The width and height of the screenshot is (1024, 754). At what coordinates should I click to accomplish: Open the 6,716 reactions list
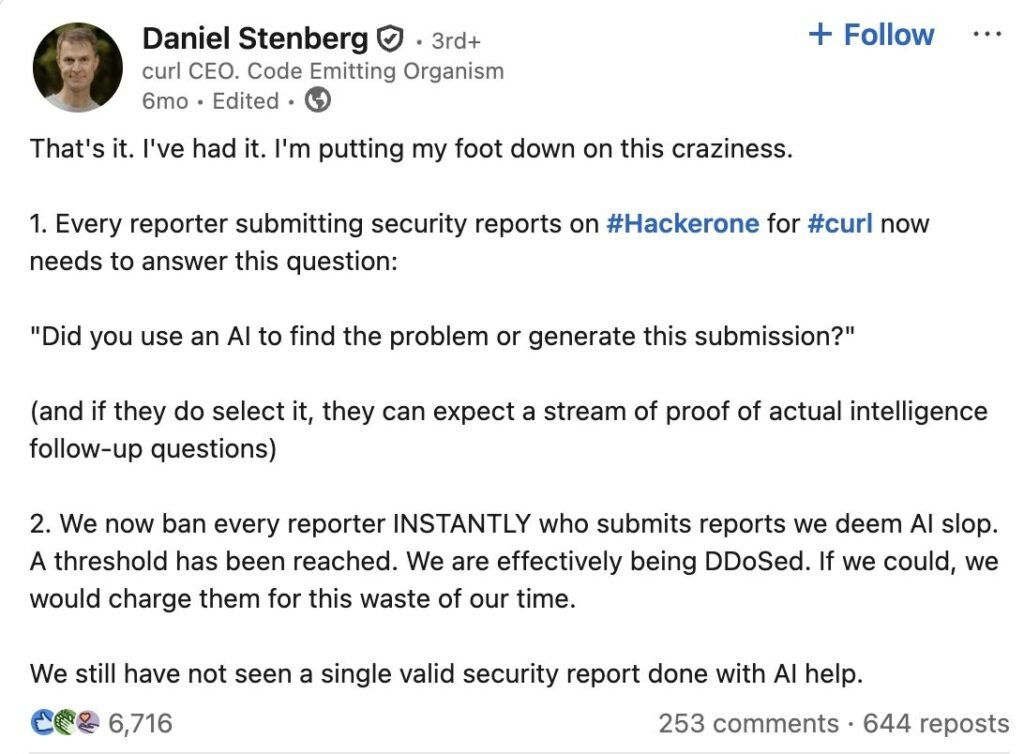coord(139,723)
